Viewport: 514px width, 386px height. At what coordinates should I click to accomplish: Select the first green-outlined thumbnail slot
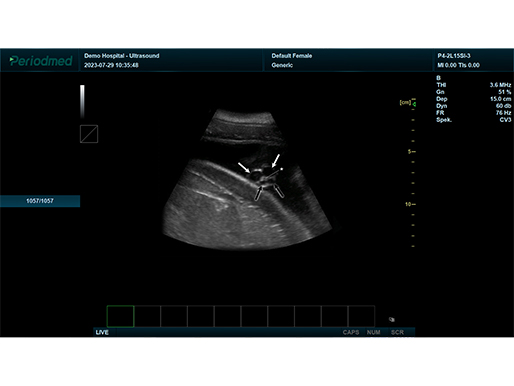click(x=121, y=316)
